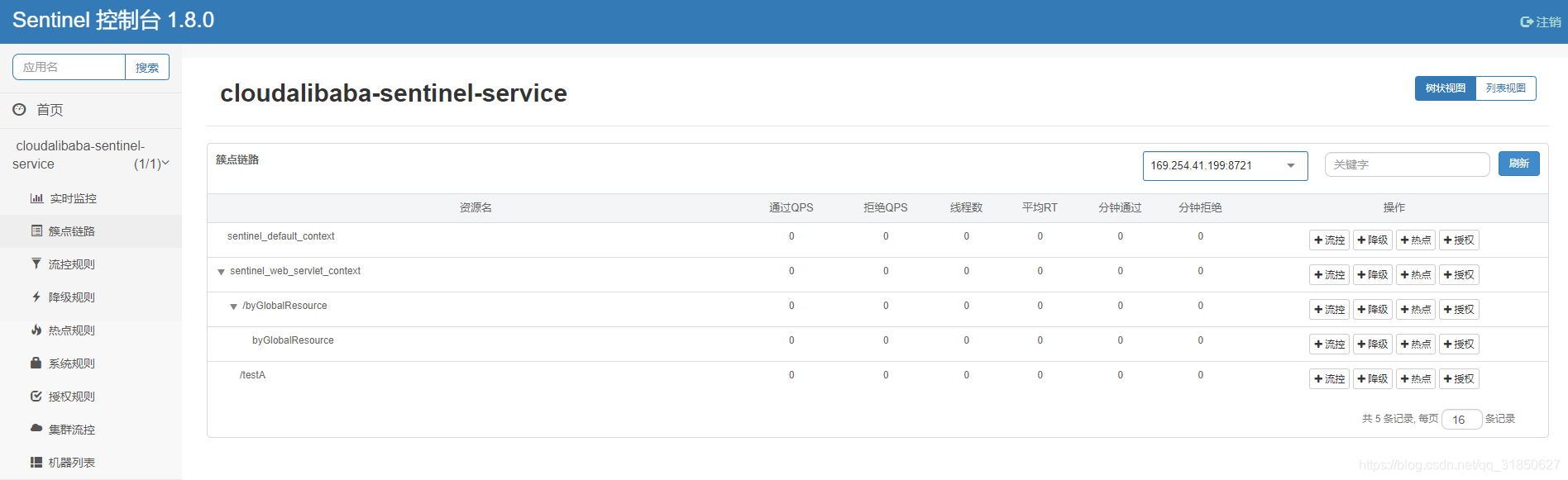Add 授权 rule for byGlobalResource child row
Viewport: 1568px width, 480px height.
click(x=1459, y=345)
